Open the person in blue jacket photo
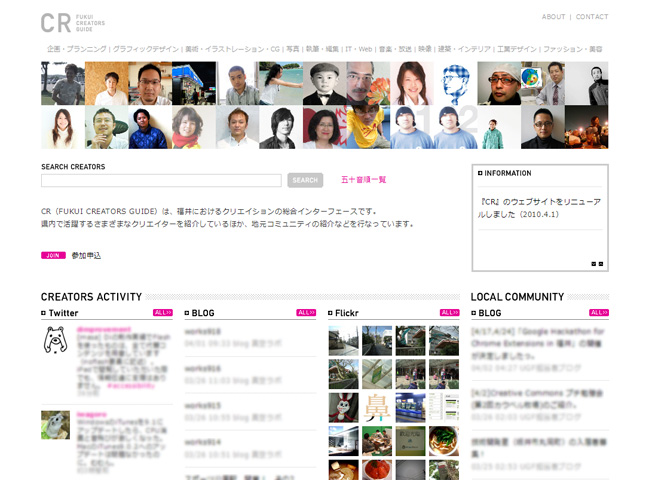649x480 pixels. pyautogui.click(x=150, y=127)
